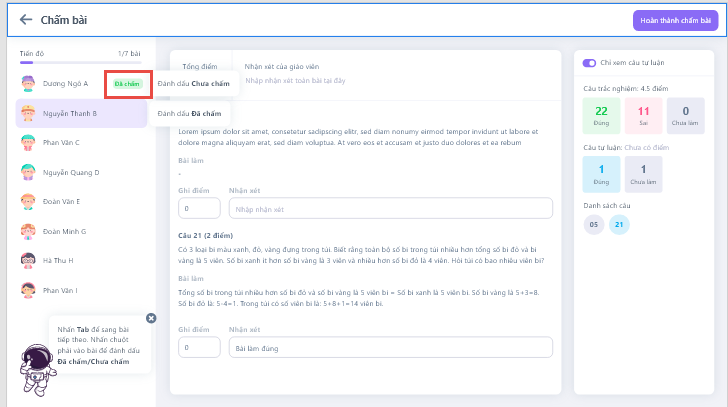Choose Đánh dấu Đã chấm option
Viewport: 728px width, 407px height.
[189, 113]
